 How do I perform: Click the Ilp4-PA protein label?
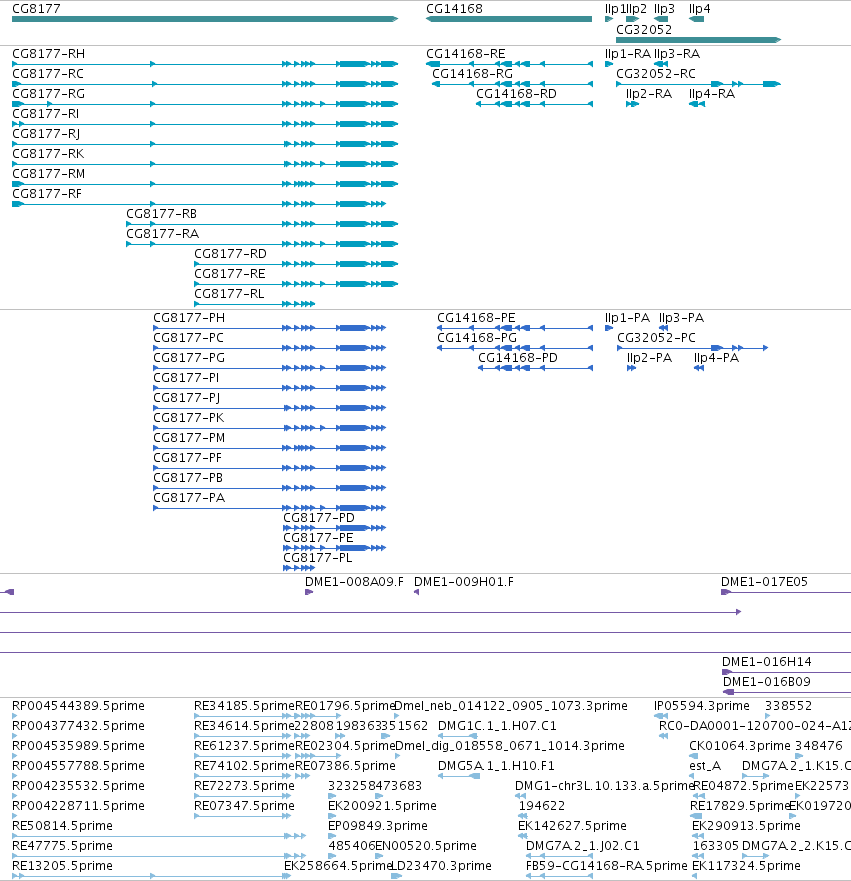tap(717, 358)
